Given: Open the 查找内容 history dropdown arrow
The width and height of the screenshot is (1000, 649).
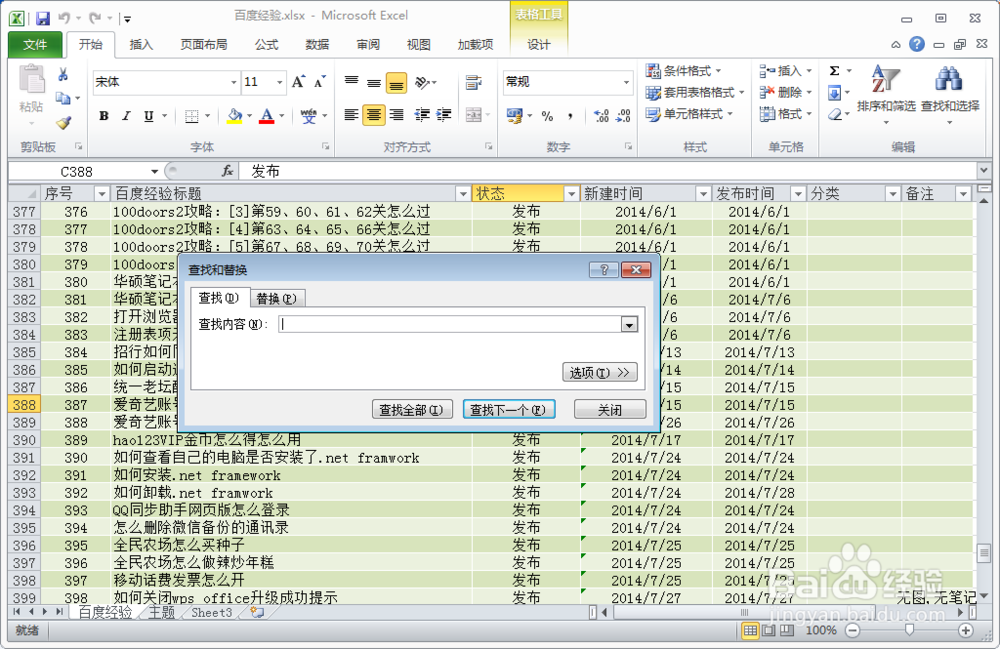Looking at the screenshot, I should coord(629,325).
